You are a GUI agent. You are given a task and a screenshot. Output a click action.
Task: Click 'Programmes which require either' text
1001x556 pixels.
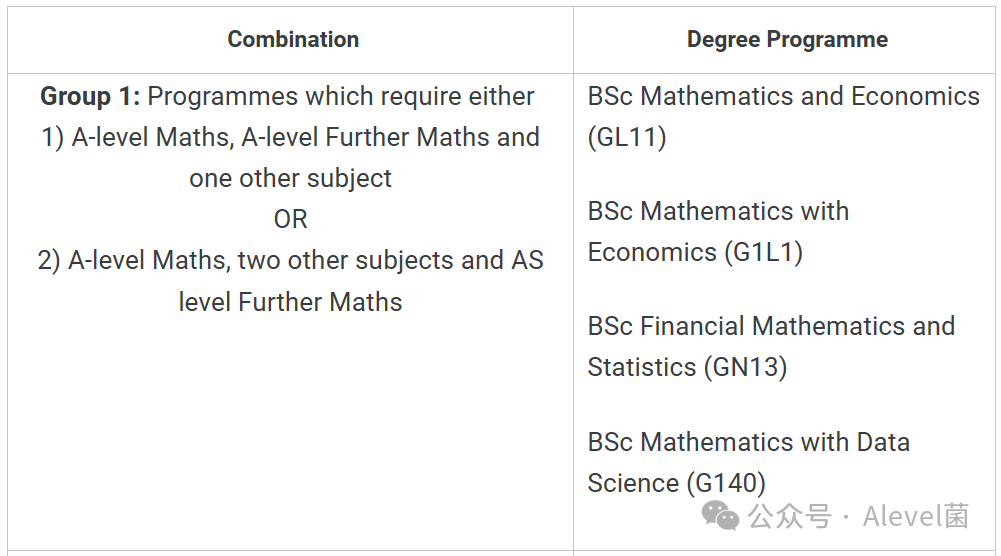tap(341, 97)
